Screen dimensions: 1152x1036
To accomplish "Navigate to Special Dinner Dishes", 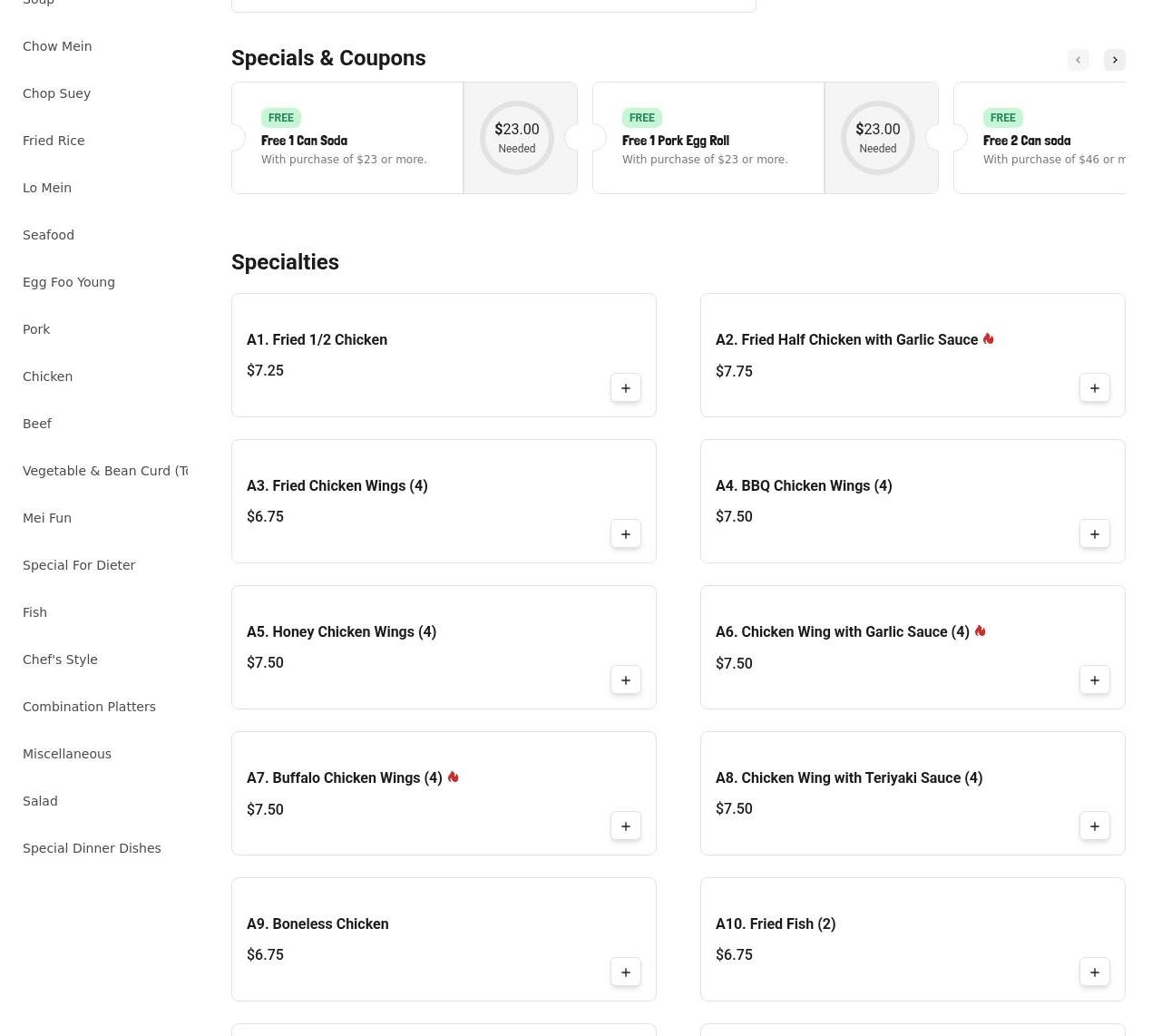I will (x=92, y=848).
